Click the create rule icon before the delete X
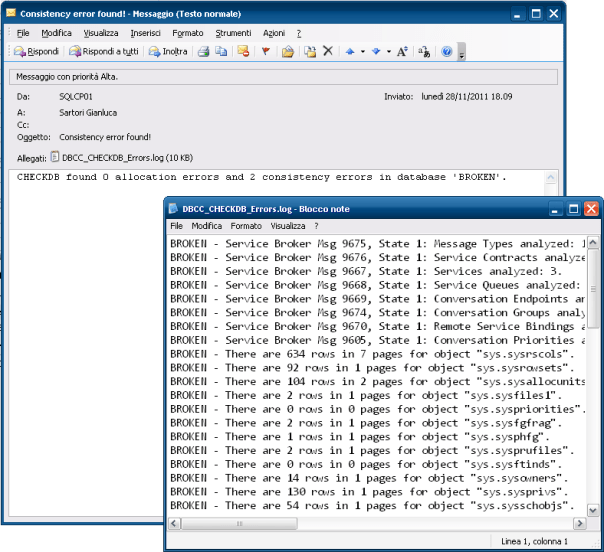This screenshot has width=604, height=552. click(x=310, y=51)
